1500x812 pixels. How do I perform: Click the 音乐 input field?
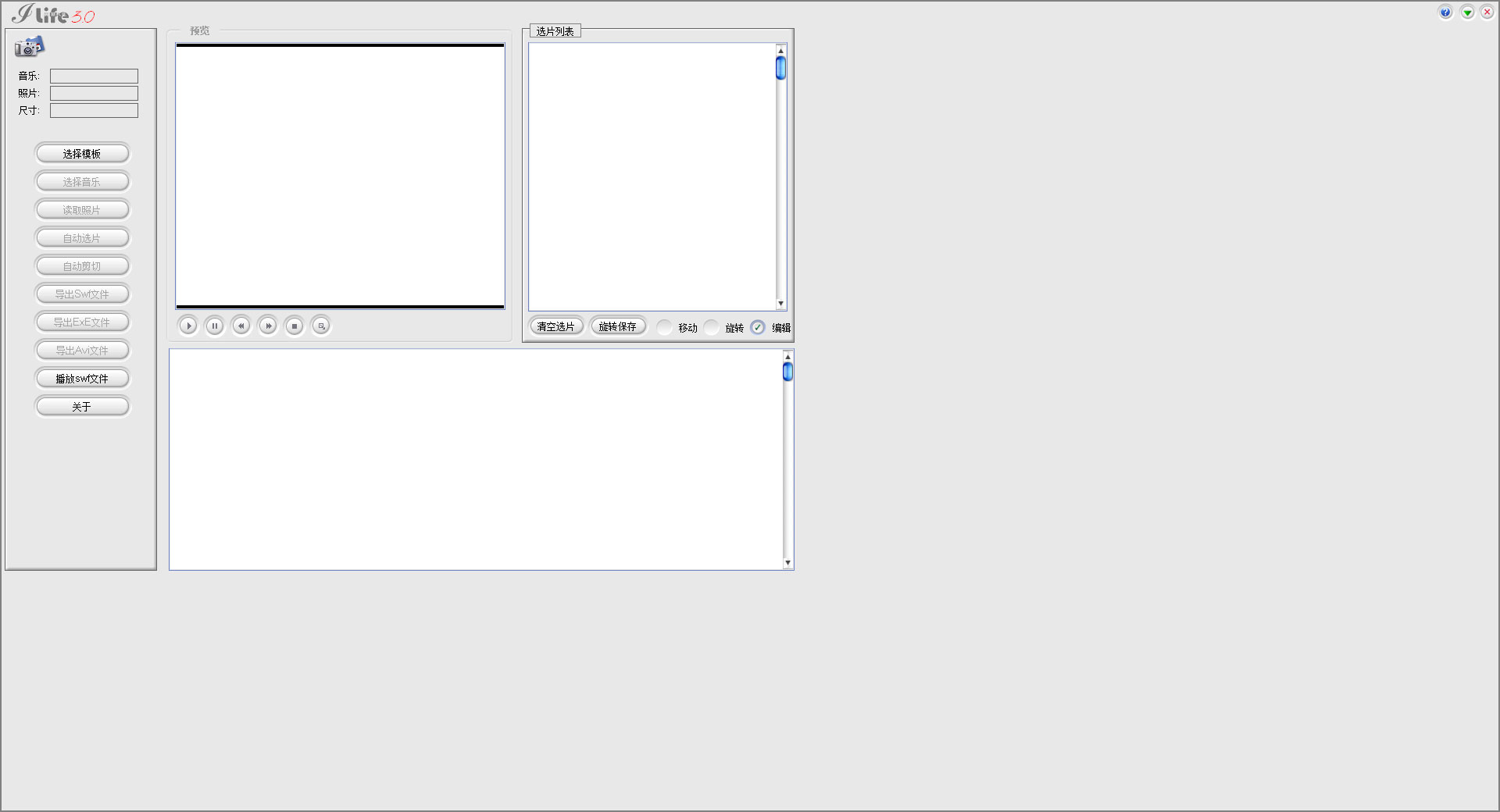(94, 76)
